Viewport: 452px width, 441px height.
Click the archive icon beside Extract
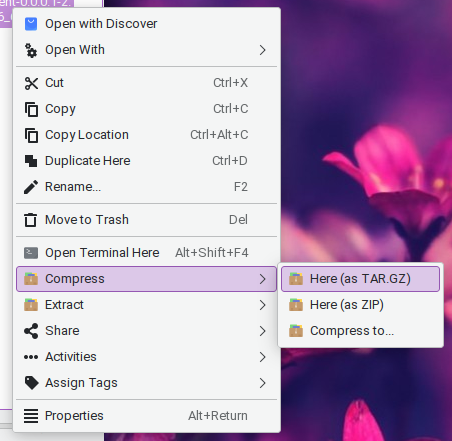click(31, 305)
